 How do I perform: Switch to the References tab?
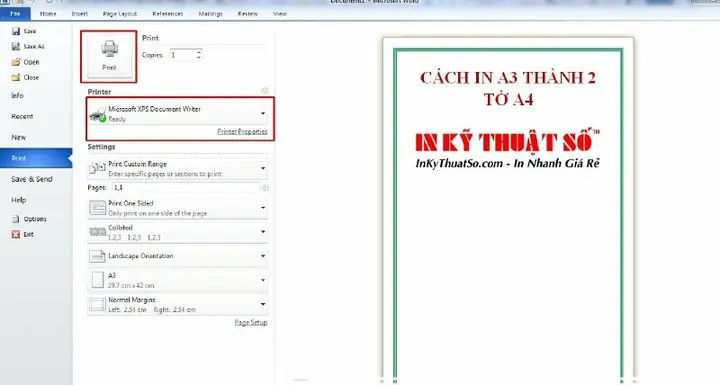coord(168,14)
